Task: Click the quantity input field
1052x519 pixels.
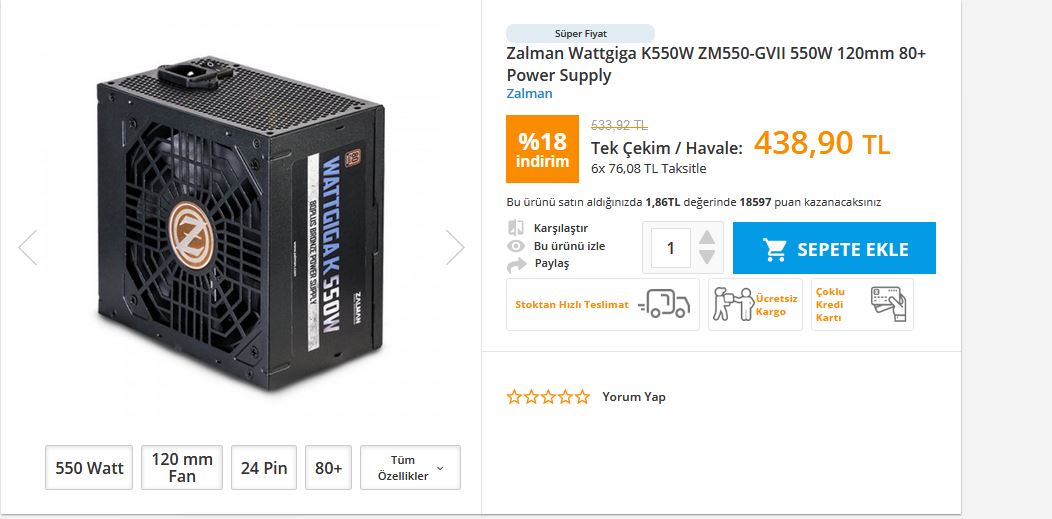Action: [x=670, y=248]
